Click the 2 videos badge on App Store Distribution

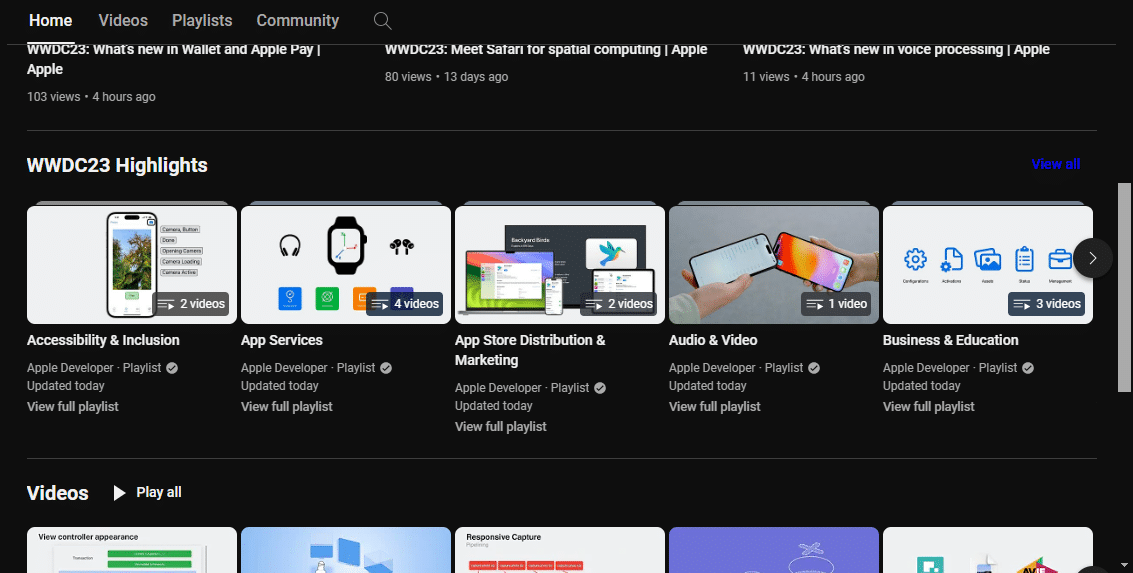pyautogui.click(x=618, y=303)
